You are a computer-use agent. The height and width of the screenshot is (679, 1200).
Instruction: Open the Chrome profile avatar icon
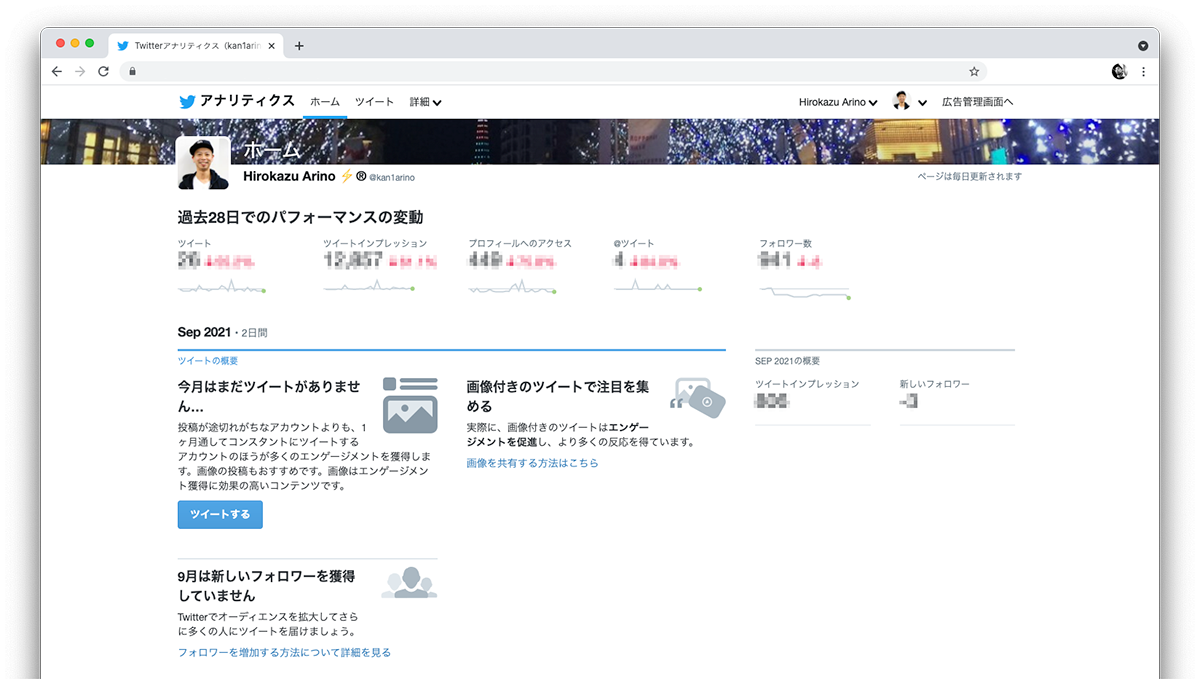[1119, 72]
